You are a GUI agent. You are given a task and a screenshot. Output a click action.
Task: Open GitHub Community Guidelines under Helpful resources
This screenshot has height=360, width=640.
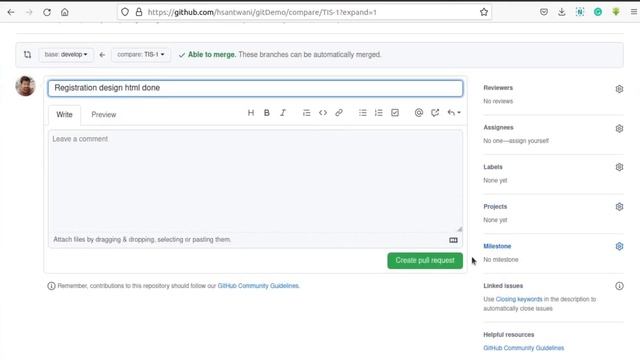(524, 348)
